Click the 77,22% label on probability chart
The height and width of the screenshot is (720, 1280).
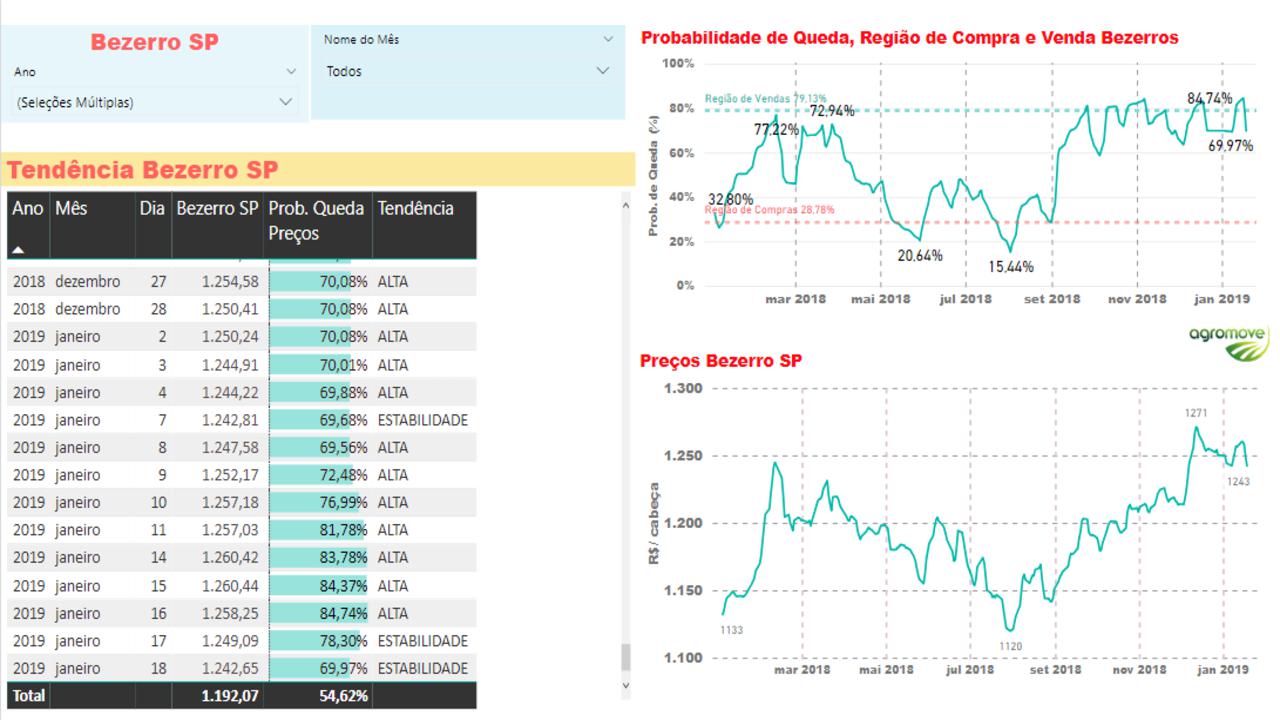pyautogui.click(x=776, y=129)
